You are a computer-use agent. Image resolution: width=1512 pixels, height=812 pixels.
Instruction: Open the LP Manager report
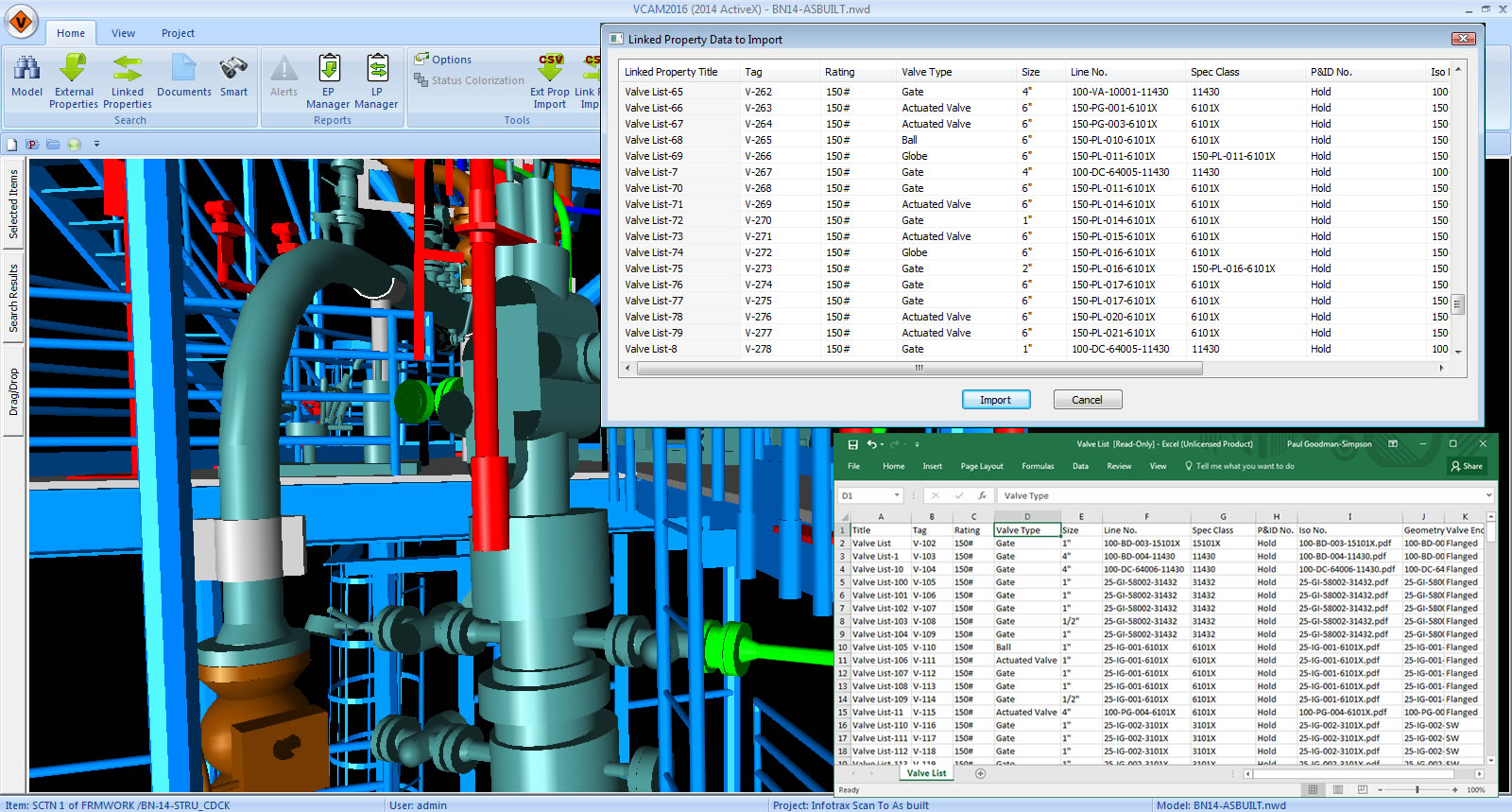tap(377, 69)
